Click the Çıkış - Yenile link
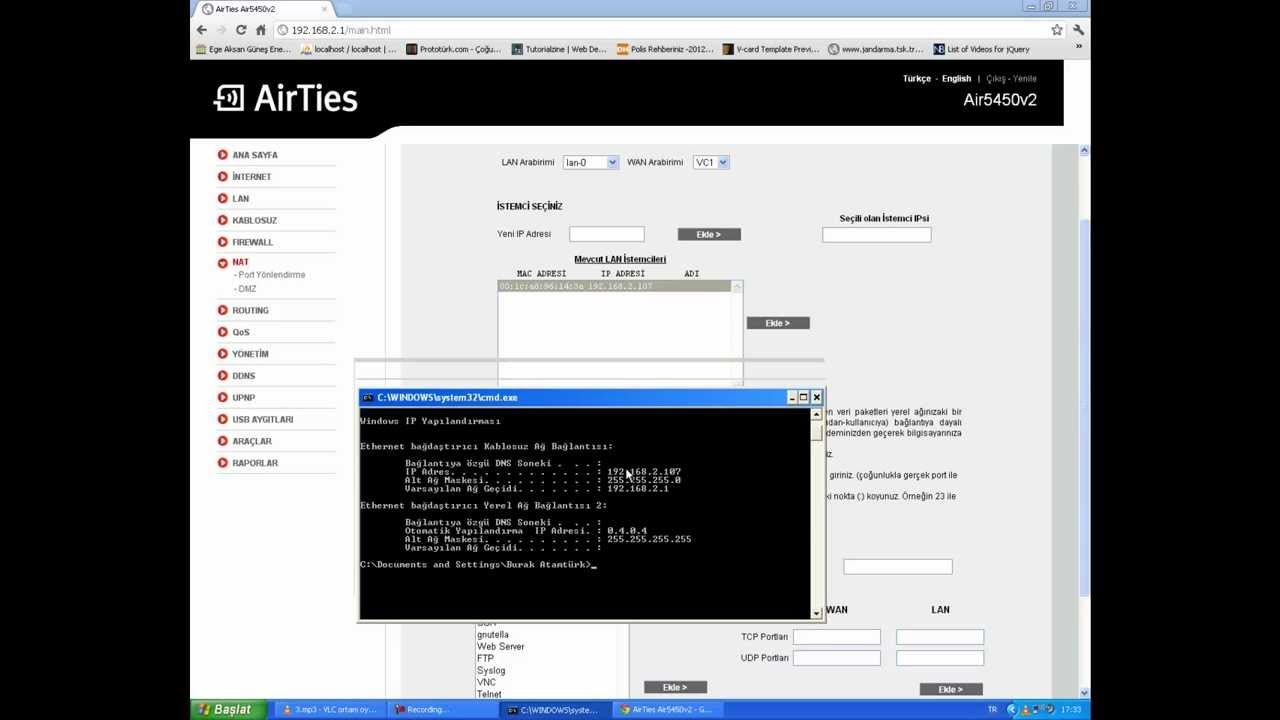 pyautogui.click(x=1011, y=79)
